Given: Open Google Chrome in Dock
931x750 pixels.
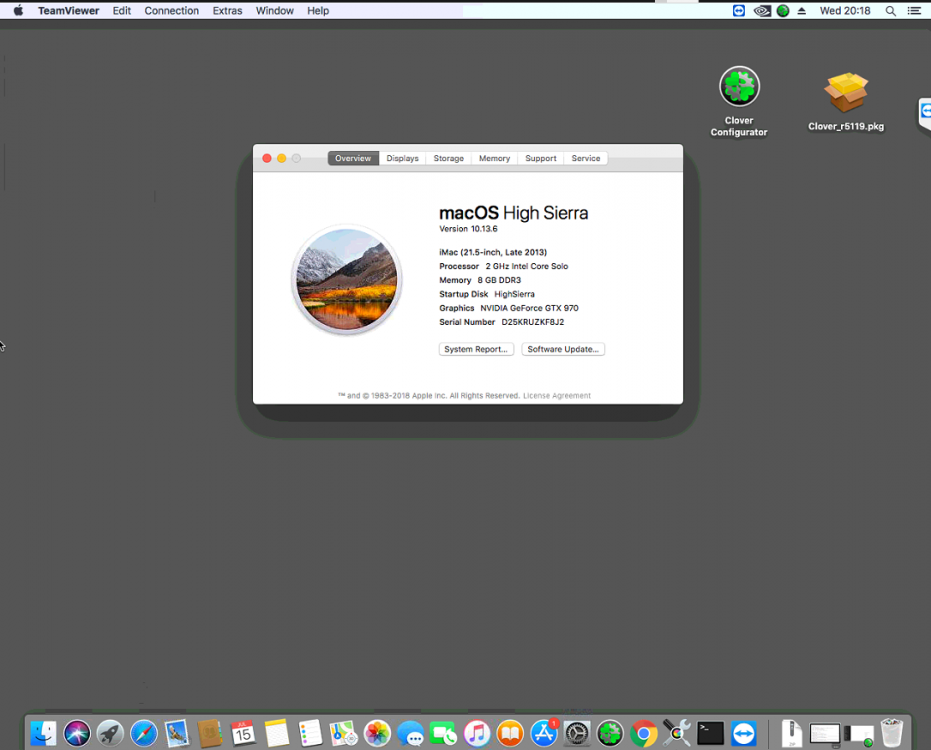Looking at the screenshot, I should click(644, 733).
